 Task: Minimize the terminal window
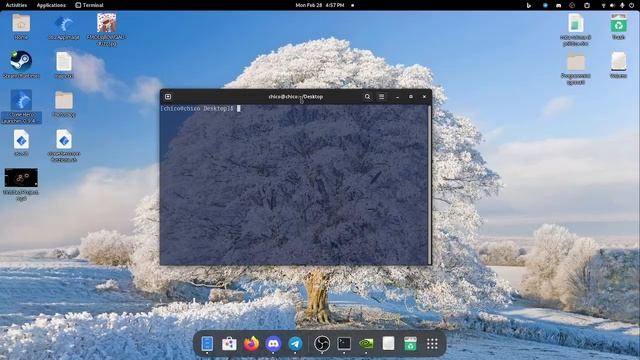click(397, 97)
